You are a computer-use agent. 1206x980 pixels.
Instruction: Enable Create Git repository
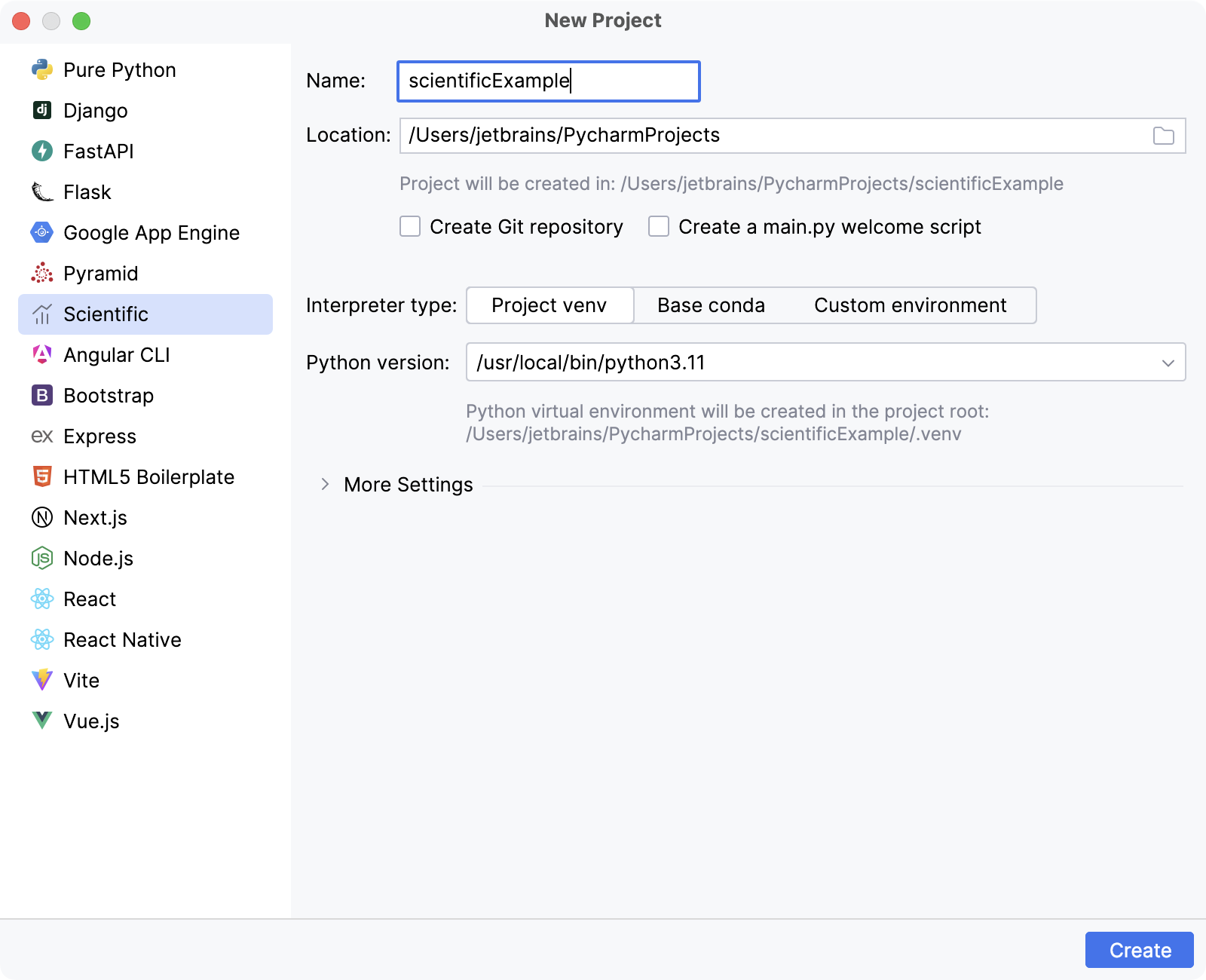(409, 226)
